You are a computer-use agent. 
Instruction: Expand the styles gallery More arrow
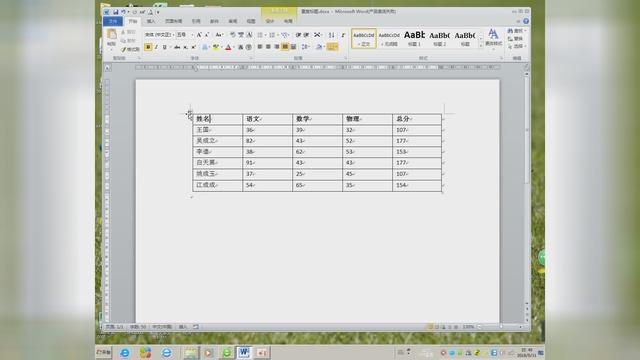[481, 46]
